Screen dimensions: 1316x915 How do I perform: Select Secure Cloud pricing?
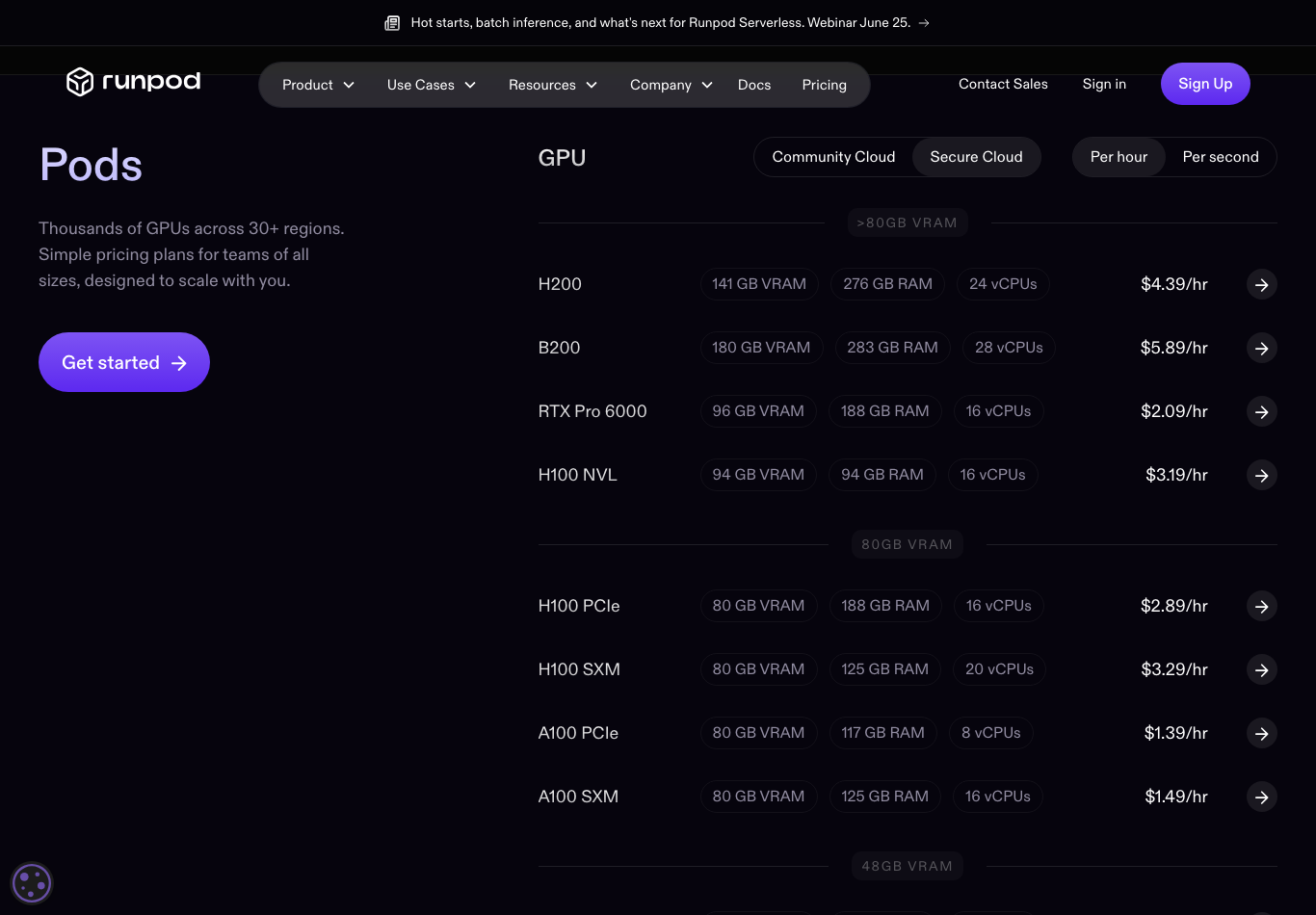tap(976, 157)
